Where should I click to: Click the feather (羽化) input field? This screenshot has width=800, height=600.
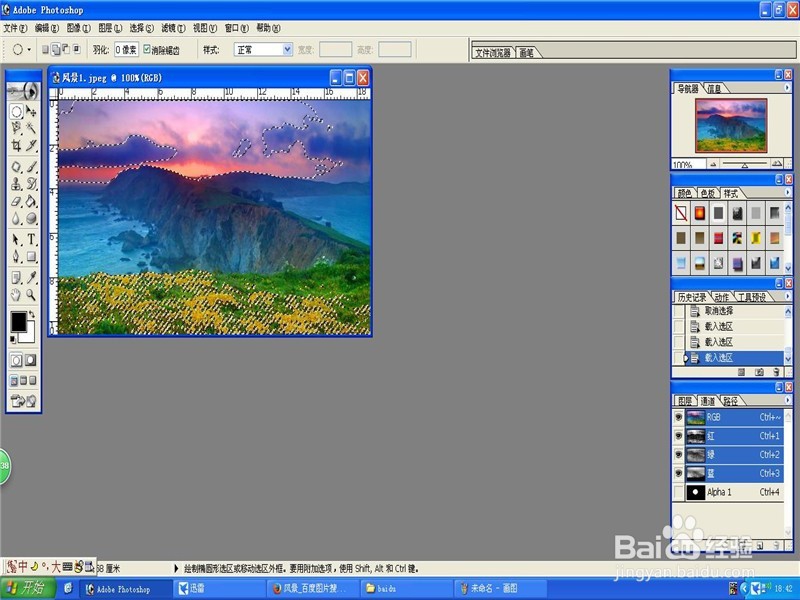point(126,49)
